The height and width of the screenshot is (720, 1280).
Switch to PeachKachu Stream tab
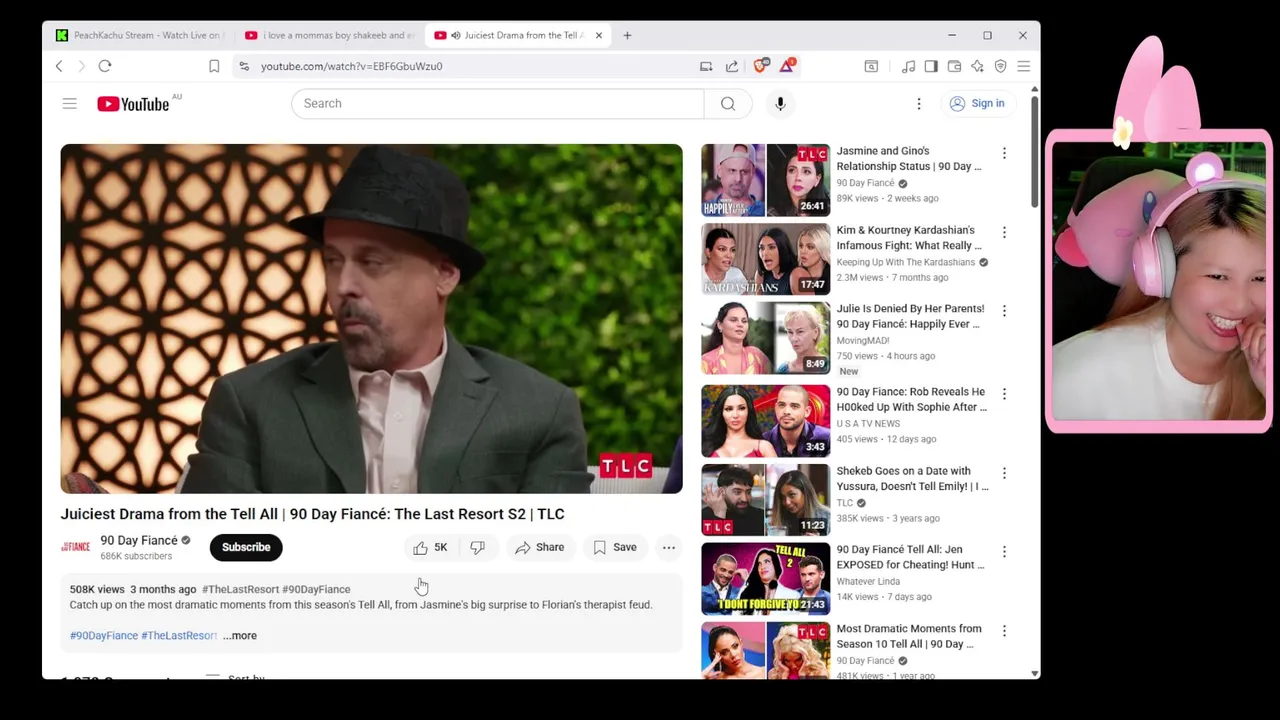pyautogui.click(x=138, y=35)
